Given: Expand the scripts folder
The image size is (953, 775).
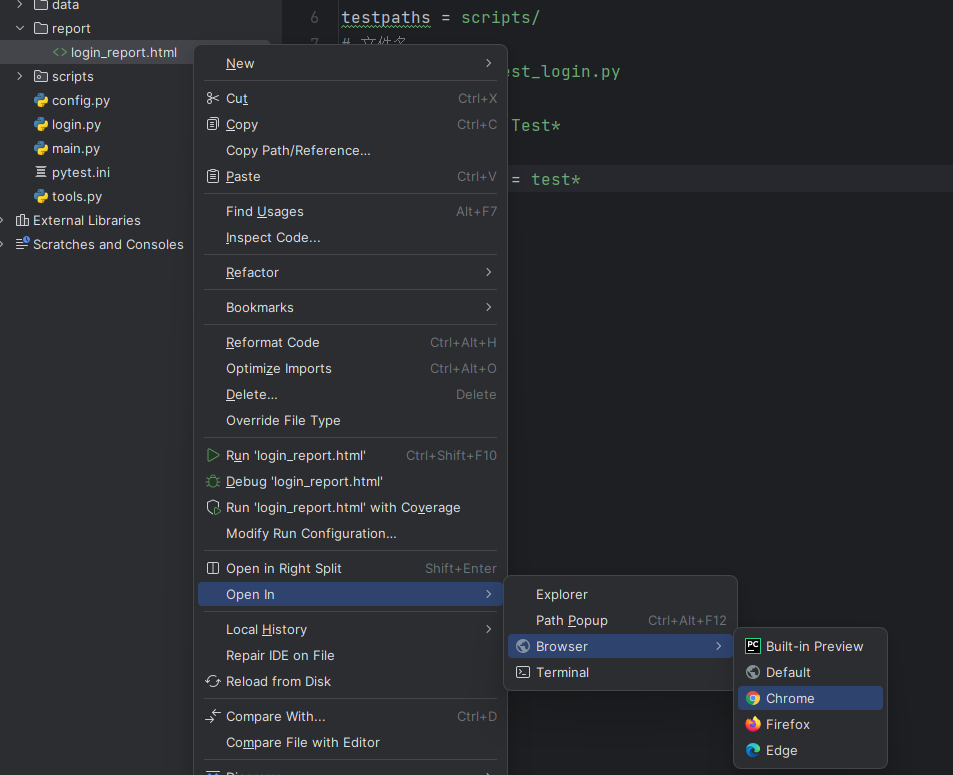Looking at the screenshot, I should [x=19, y=76].
